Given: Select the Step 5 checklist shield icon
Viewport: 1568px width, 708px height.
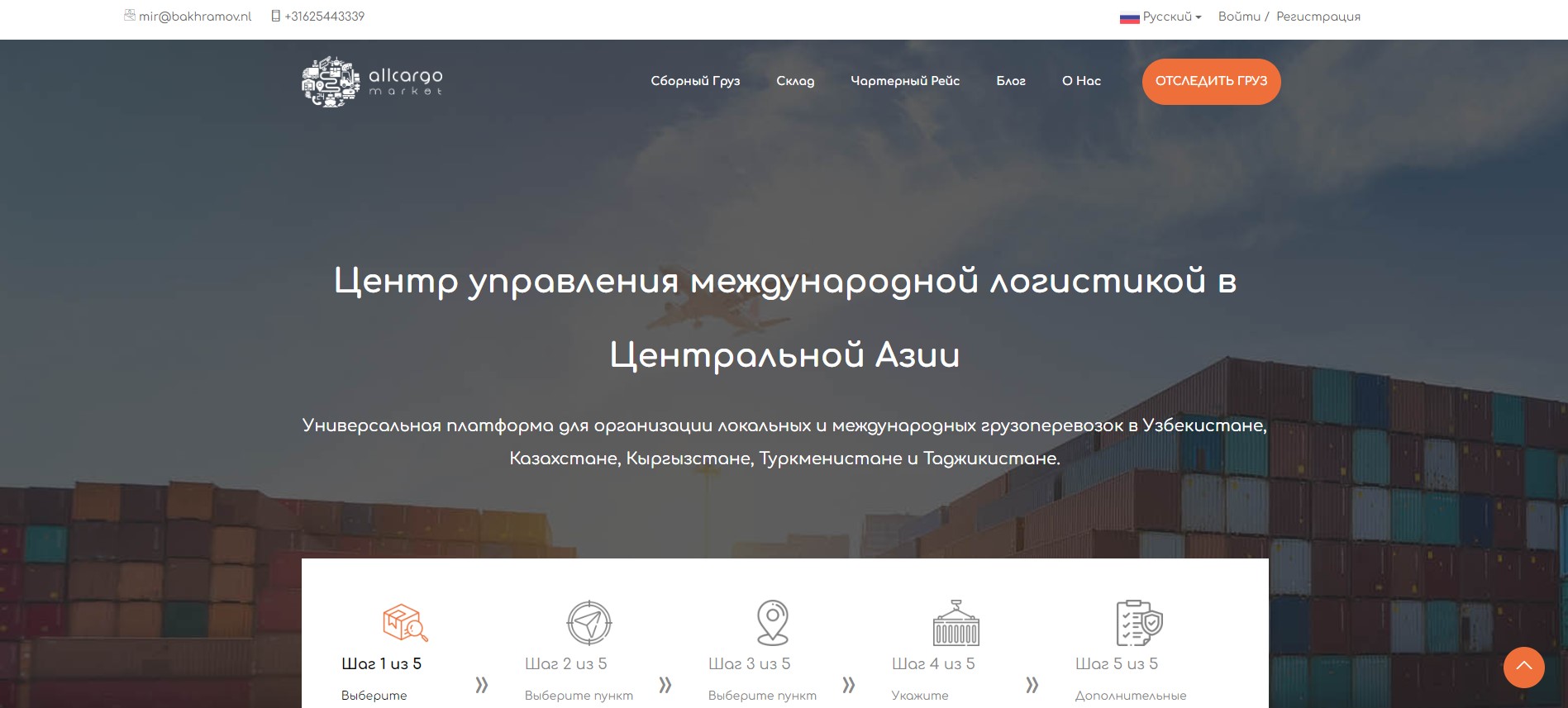Looking at the screenshot, I should click(1139, 623).
